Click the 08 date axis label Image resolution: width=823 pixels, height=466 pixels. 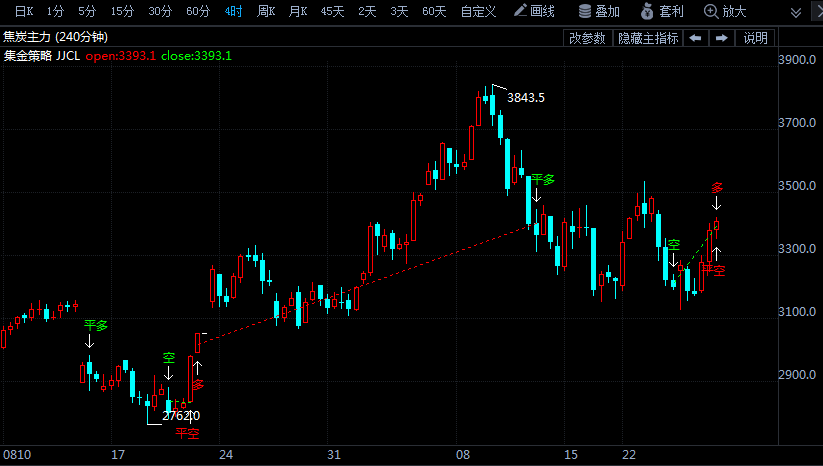coord(463,455)
